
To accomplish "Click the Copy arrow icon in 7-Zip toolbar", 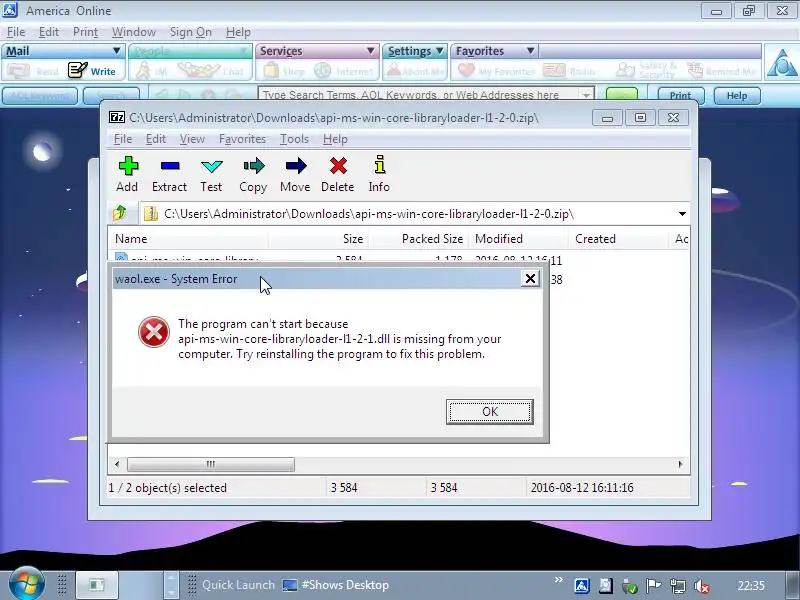I will [x=254, y=166].
